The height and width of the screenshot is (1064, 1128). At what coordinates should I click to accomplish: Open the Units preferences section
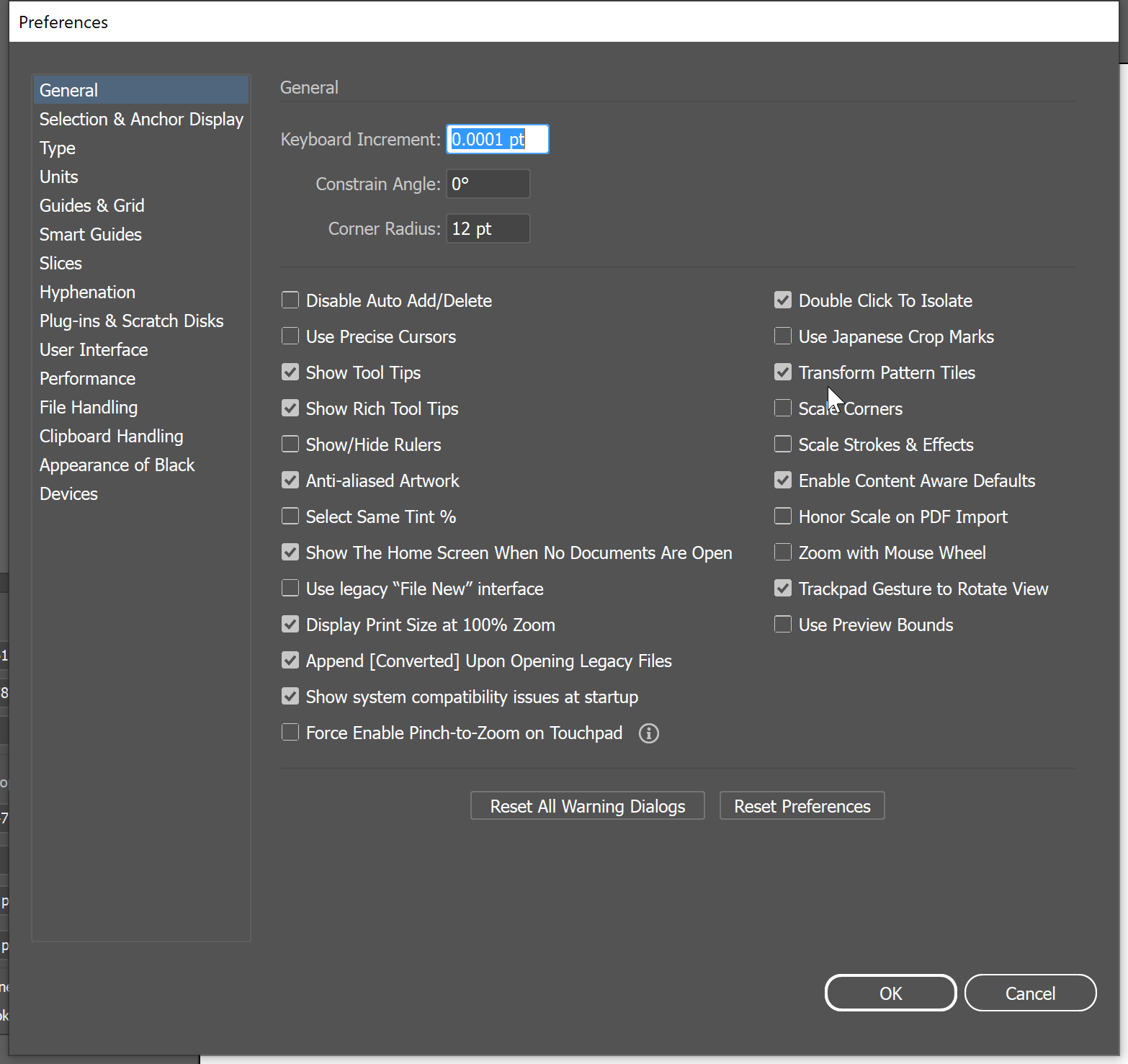click(x=58, y=176)
